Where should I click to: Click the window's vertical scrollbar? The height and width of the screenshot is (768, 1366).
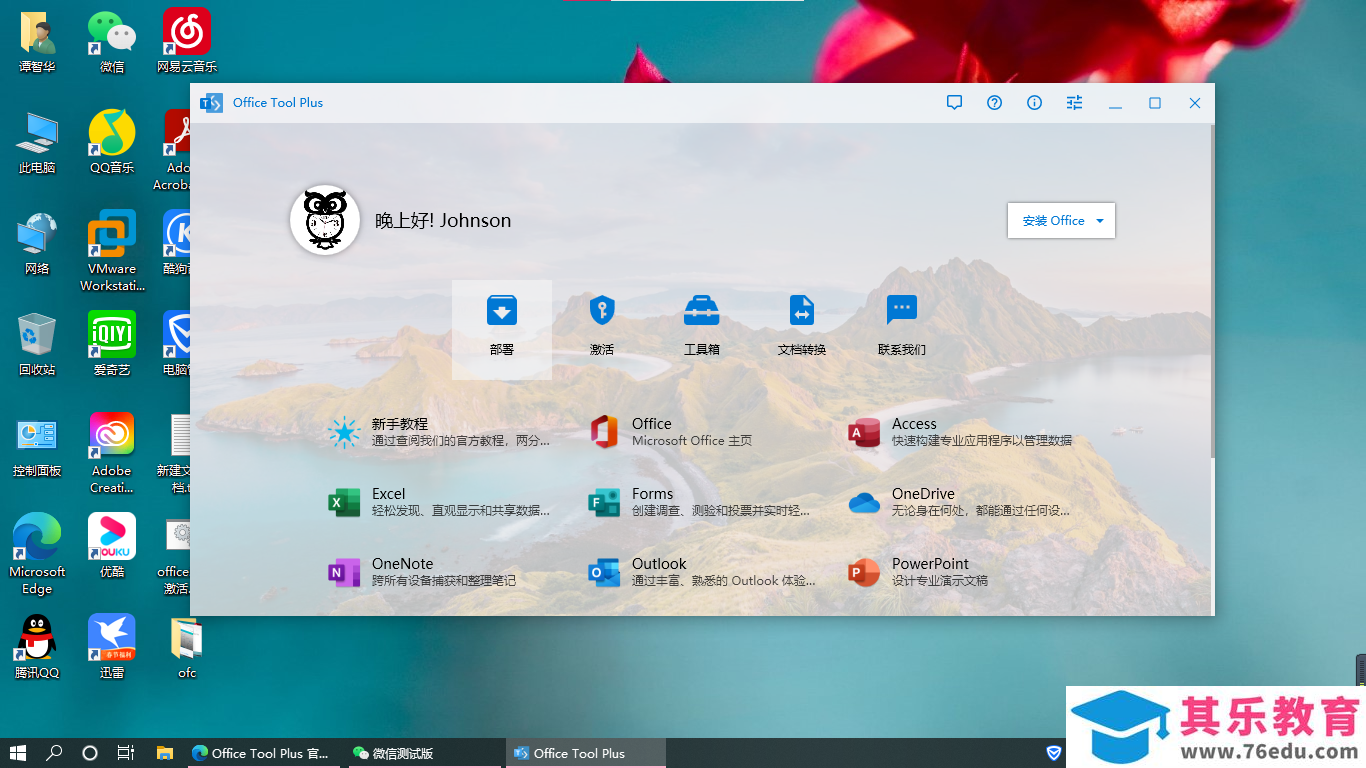[1212, 290]
